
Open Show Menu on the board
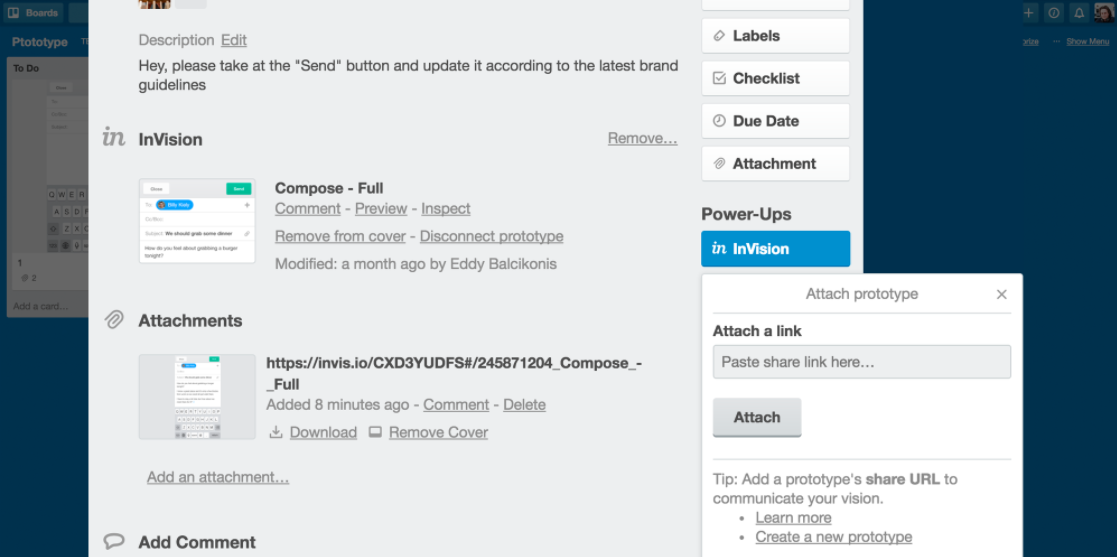tap(1087, 42)
